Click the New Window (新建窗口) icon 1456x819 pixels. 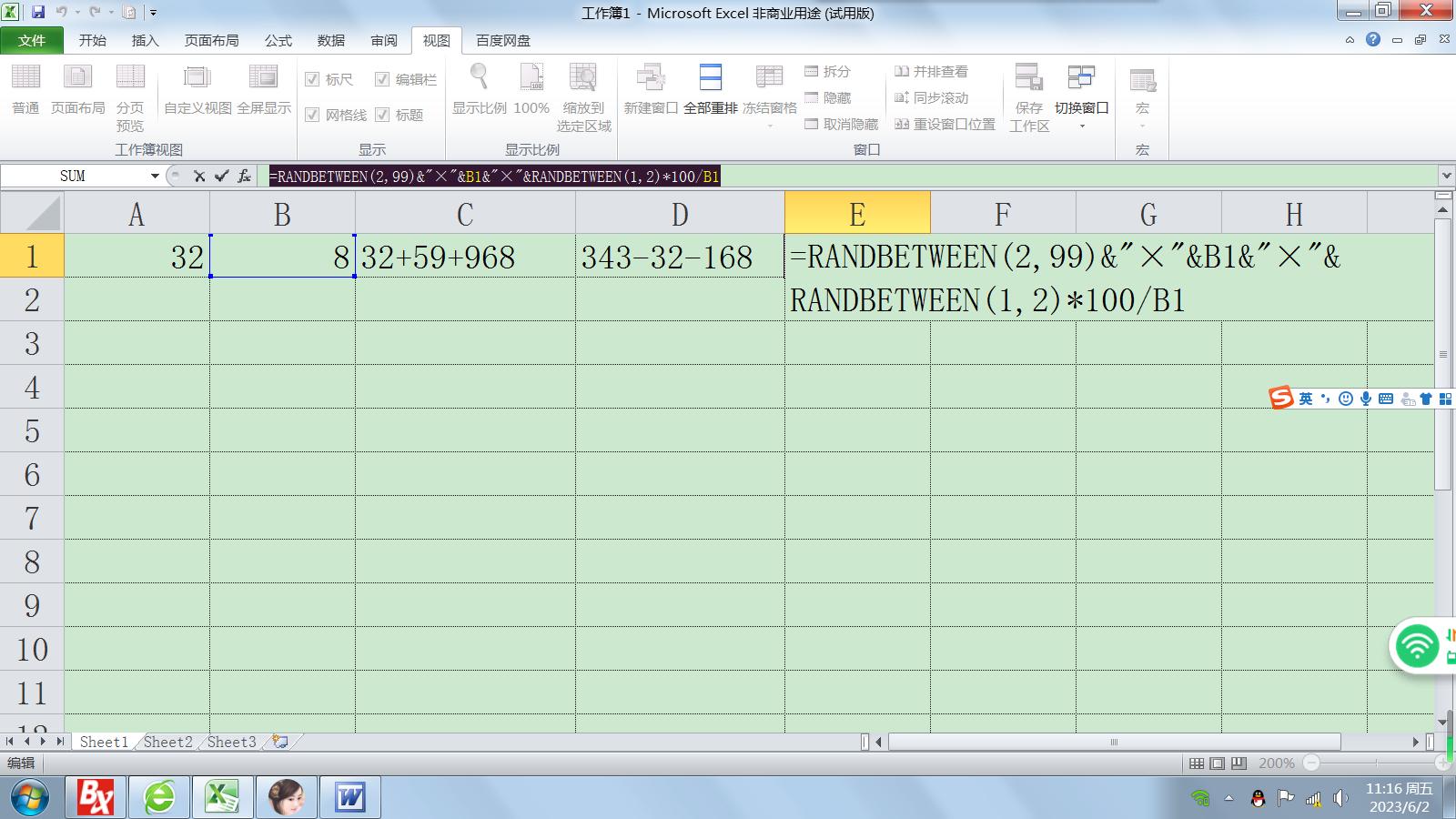[650, 78]
